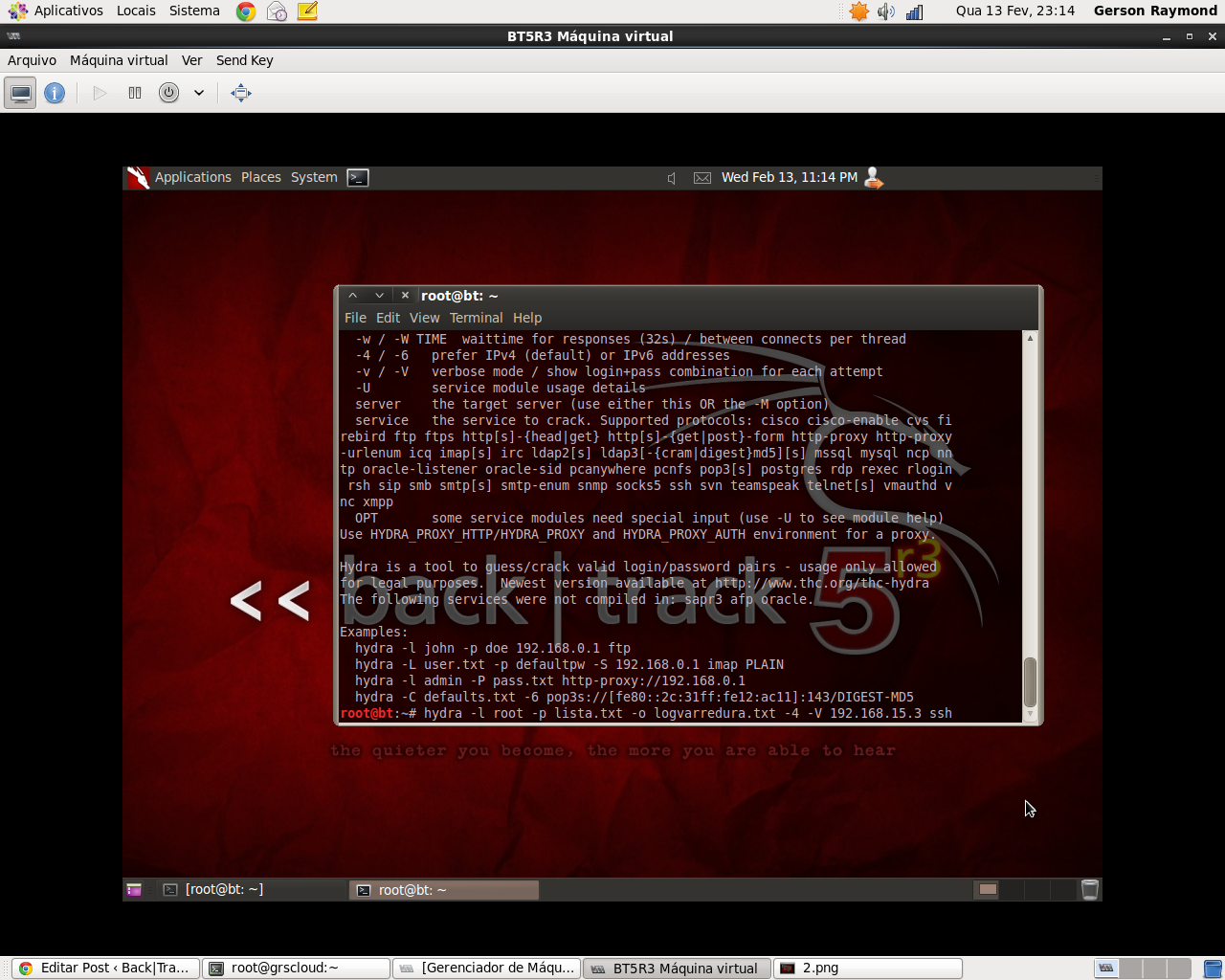Show virtual machine console view
Image resolution: width=1225 pixels, height=980 pixels.
coord(20,93)
